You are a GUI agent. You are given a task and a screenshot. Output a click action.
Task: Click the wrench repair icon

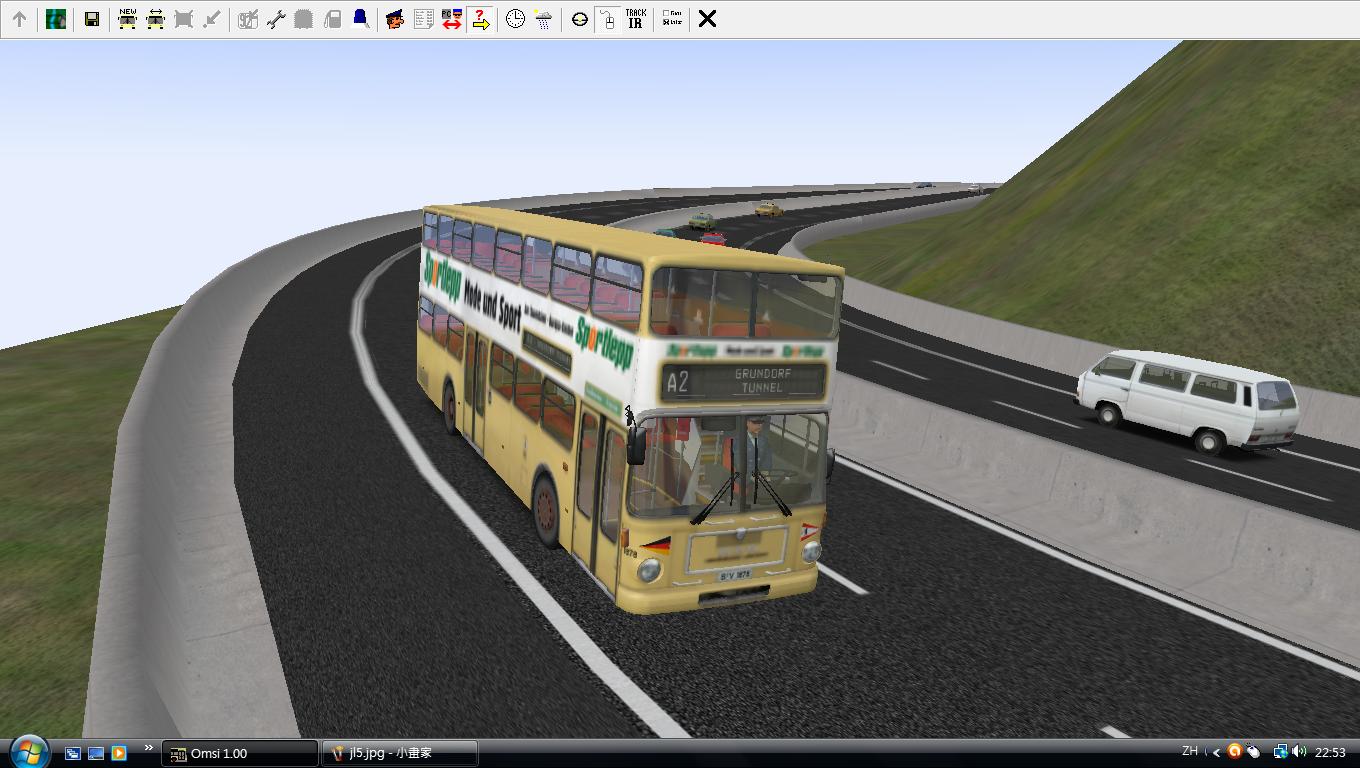(x=276, y=19)
